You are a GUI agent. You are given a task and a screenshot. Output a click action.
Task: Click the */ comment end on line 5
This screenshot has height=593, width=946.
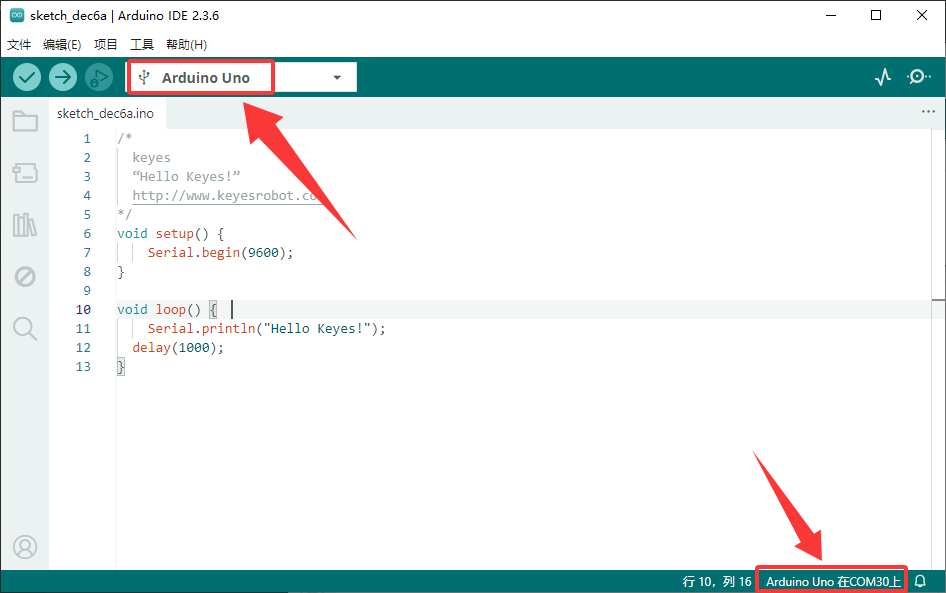click(124, 214)
